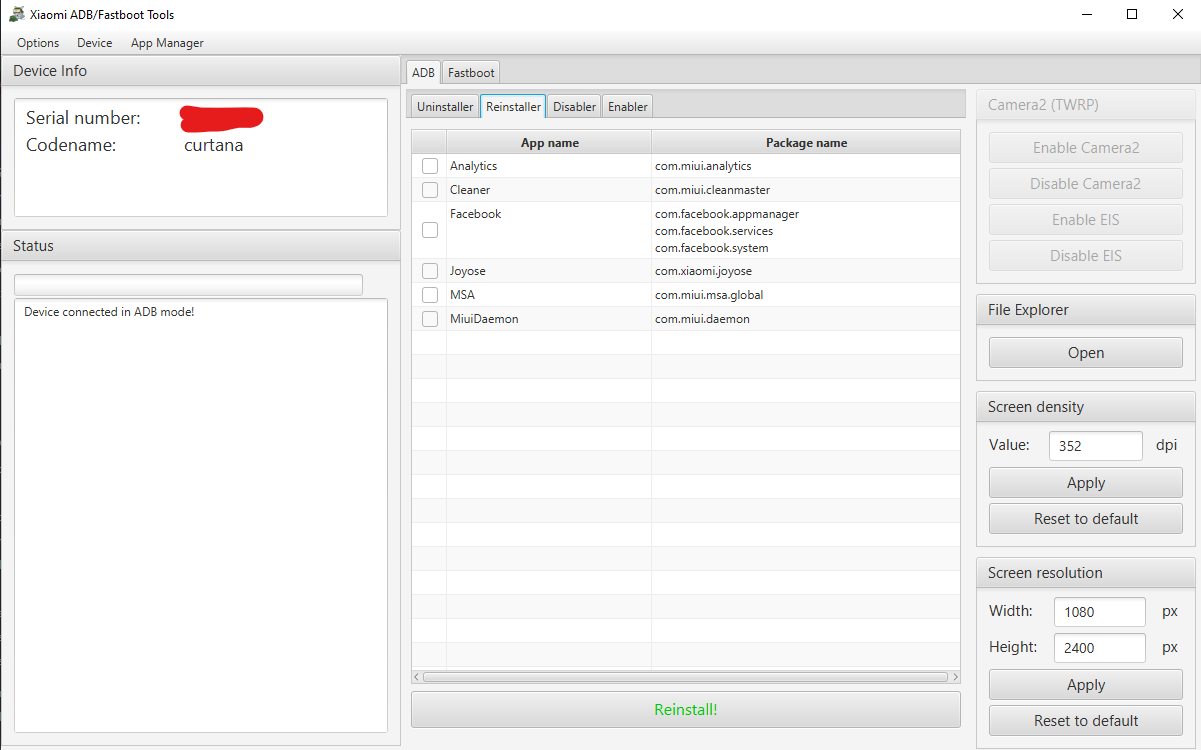Click the com.miui.analytics package cell
Image resolution: width=1201 pixels, height=750 pixels.
(x=806, y=166)
